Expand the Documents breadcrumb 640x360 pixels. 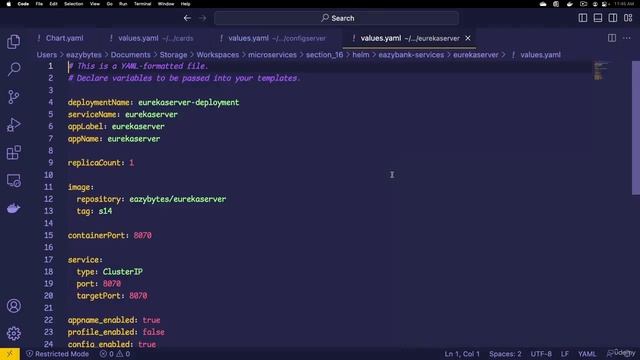(131, 55)
